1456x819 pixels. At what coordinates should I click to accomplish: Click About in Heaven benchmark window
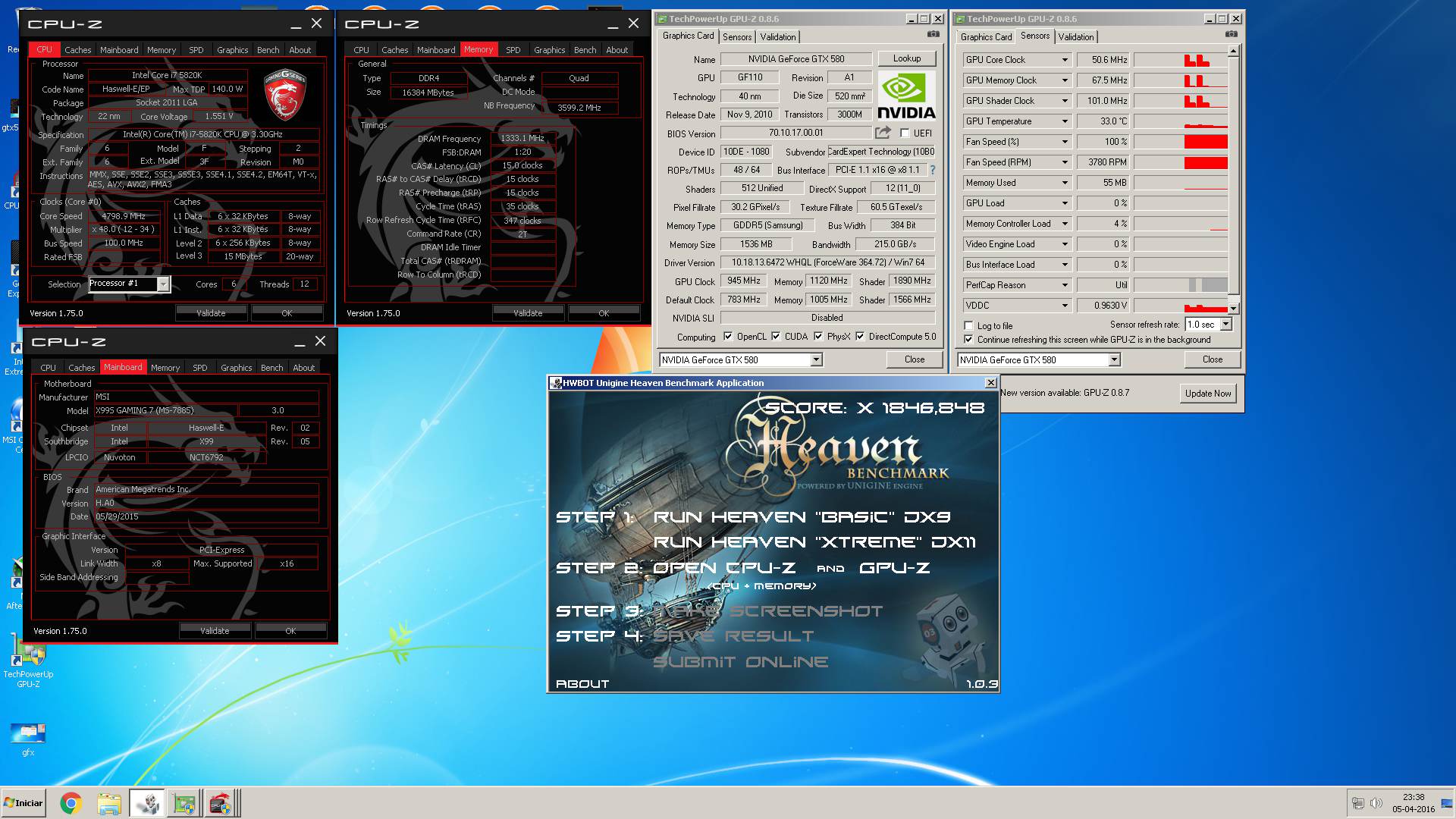(582, 684)
